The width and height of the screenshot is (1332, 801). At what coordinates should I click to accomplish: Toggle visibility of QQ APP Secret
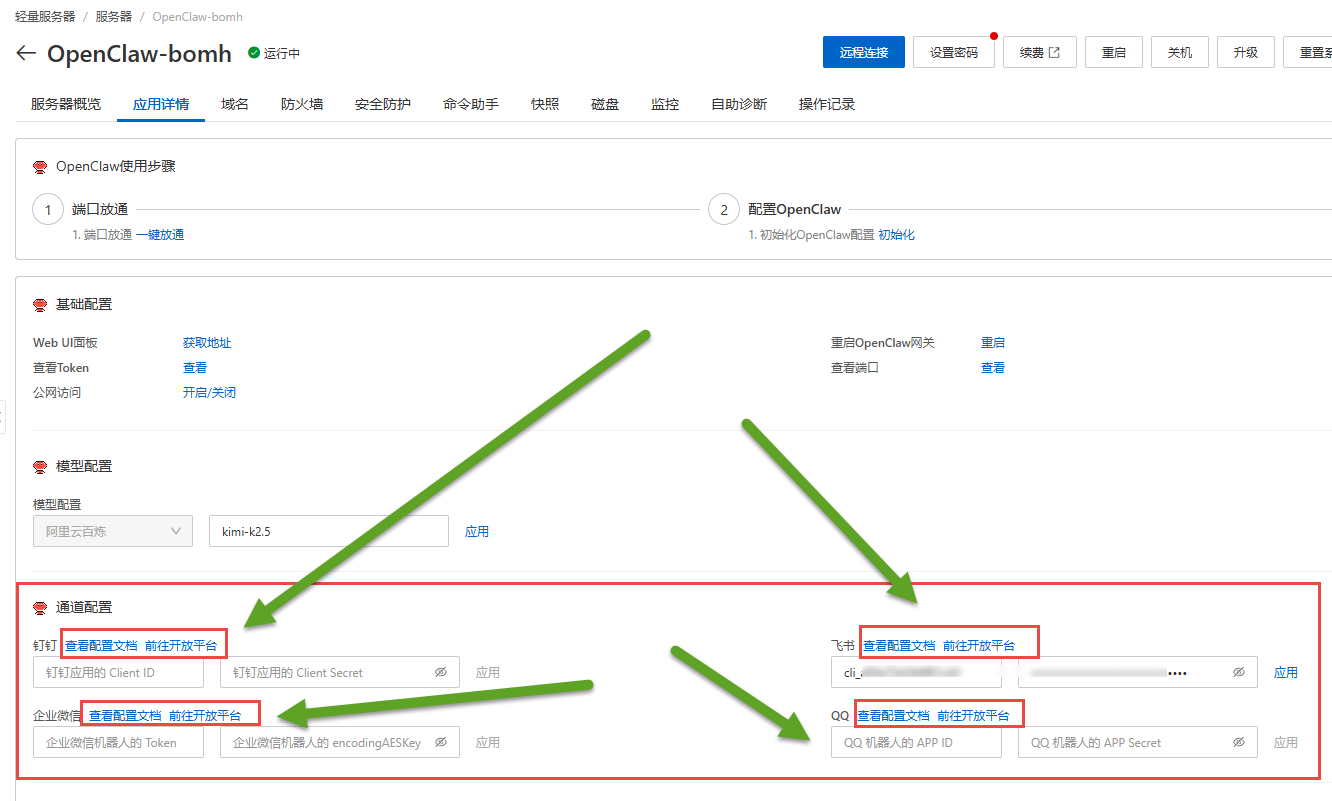[x=1238, y=743]
